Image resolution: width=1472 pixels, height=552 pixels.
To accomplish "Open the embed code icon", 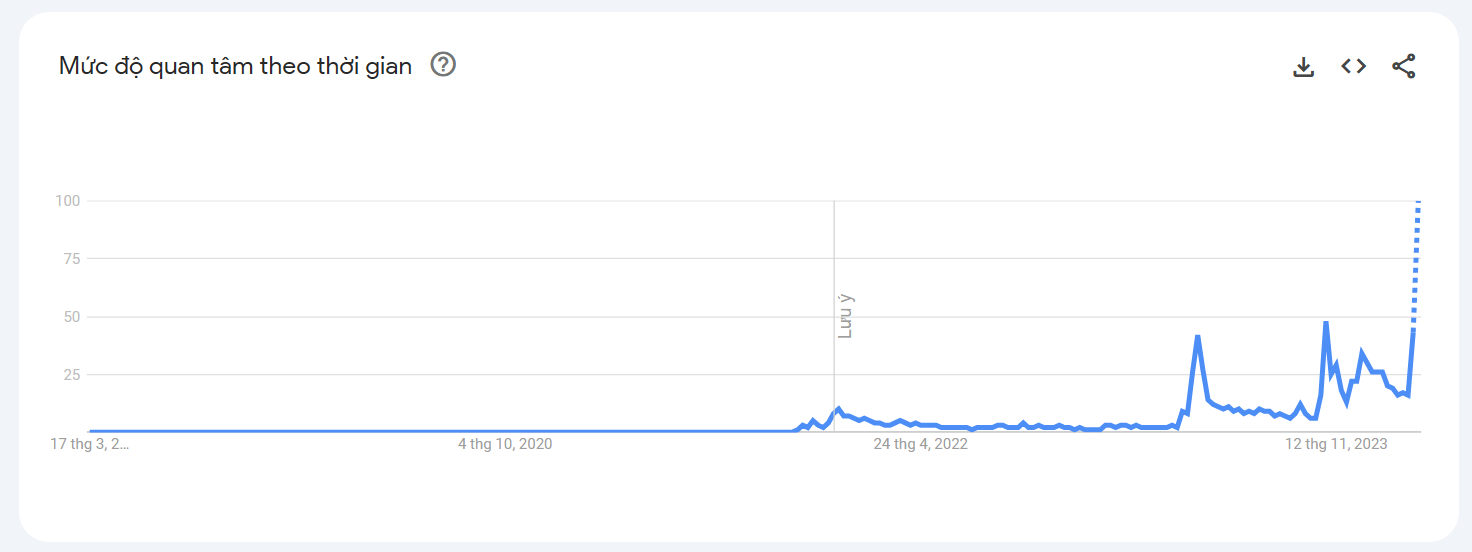I will point(1353,66).
